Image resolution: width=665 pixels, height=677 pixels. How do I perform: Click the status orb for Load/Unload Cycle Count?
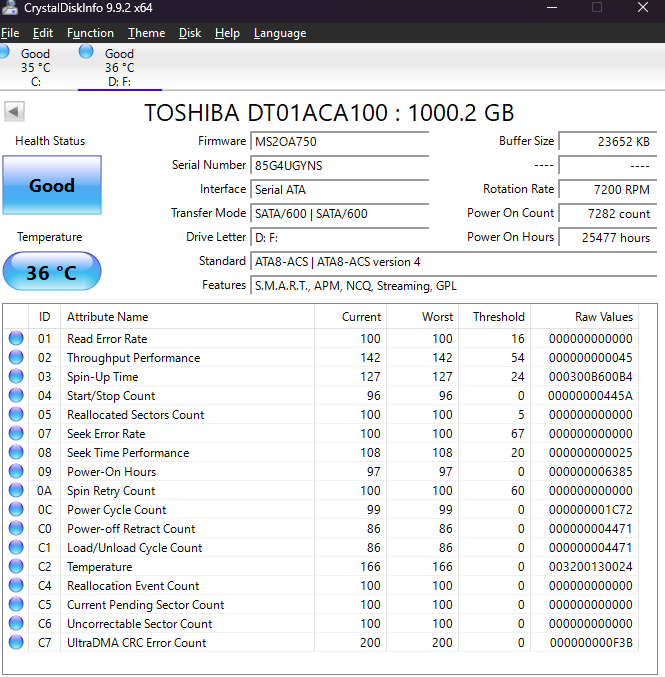tap(16, 547)
